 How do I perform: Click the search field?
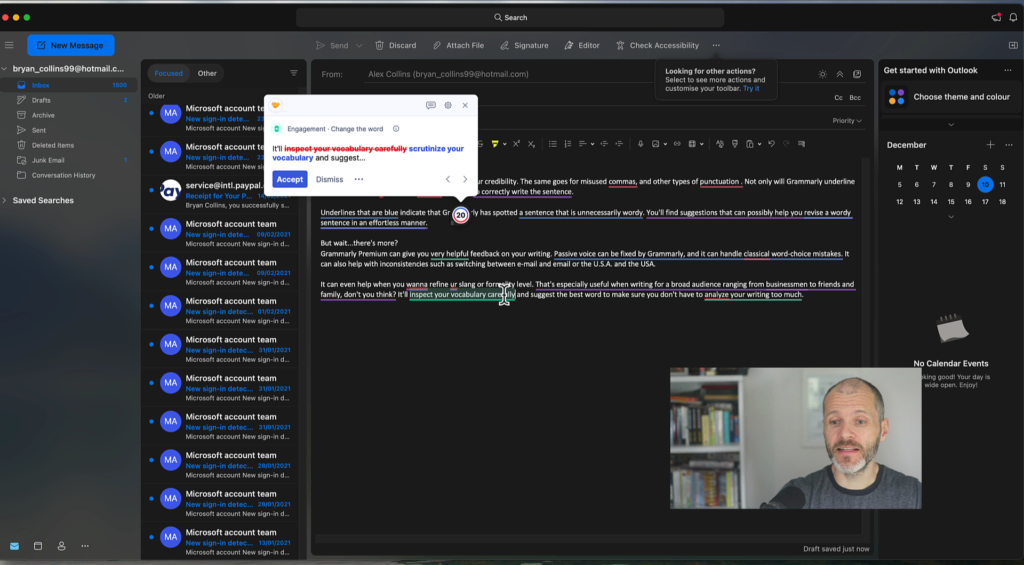(x=510, y=18)
